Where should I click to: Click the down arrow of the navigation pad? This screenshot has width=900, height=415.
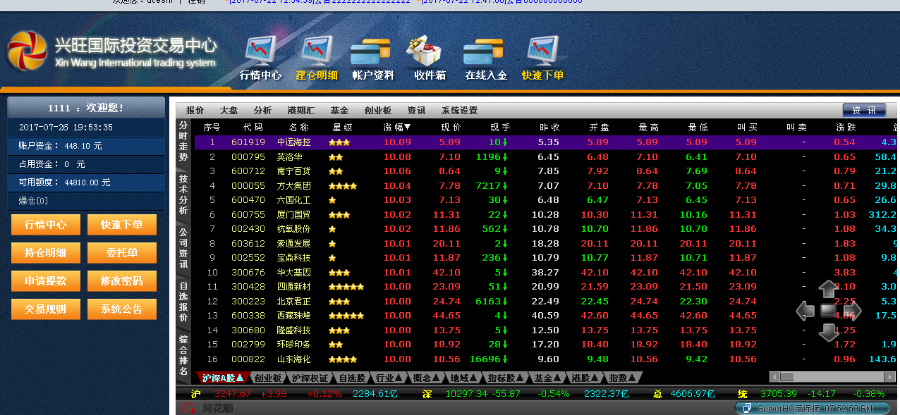point(828,333)
